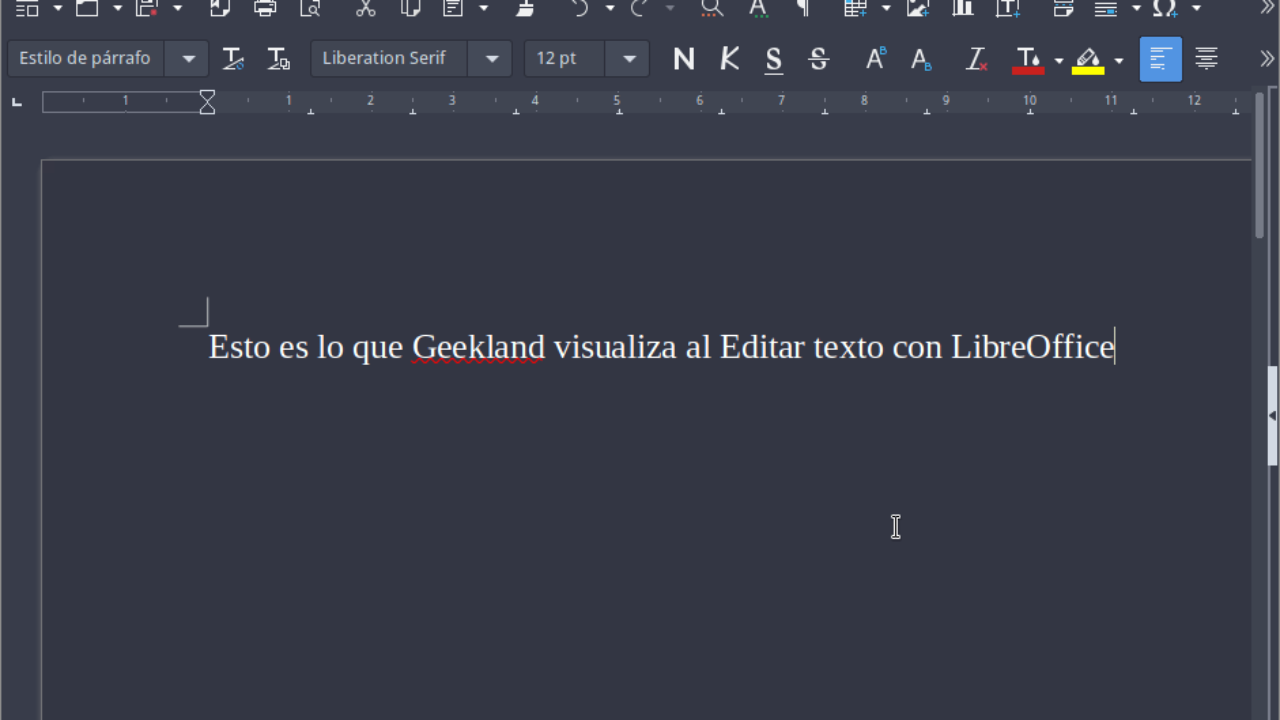Viewport: 1280px width, 720px height.
Task: Click the ruler tab stop type button
Action: (17, 101)
